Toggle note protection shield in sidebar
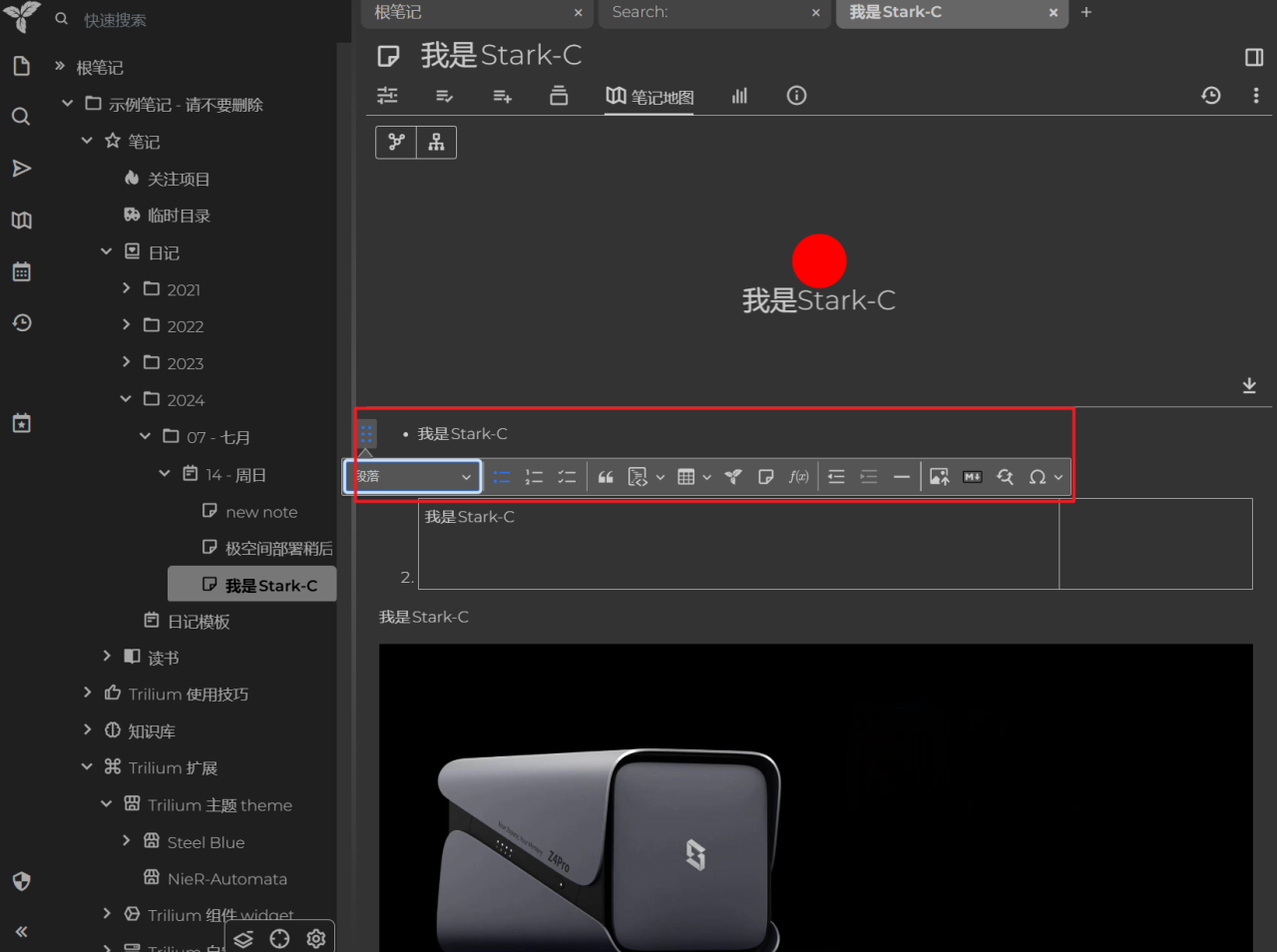Screen dimensions: 1277x952 (21, 881)
